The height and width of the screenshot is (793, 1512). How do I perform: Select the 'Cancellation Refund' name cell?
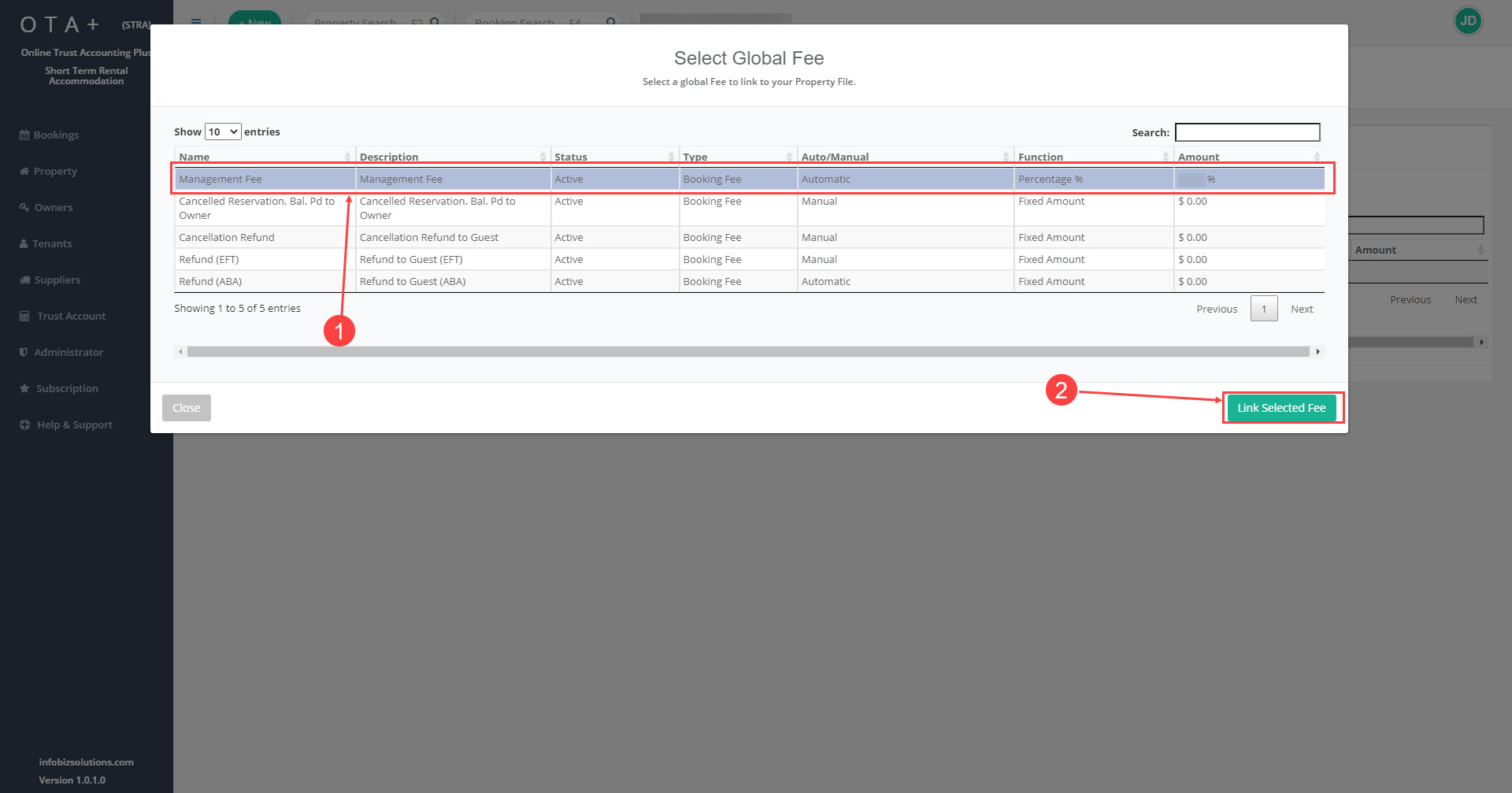[x=265, y=238]
